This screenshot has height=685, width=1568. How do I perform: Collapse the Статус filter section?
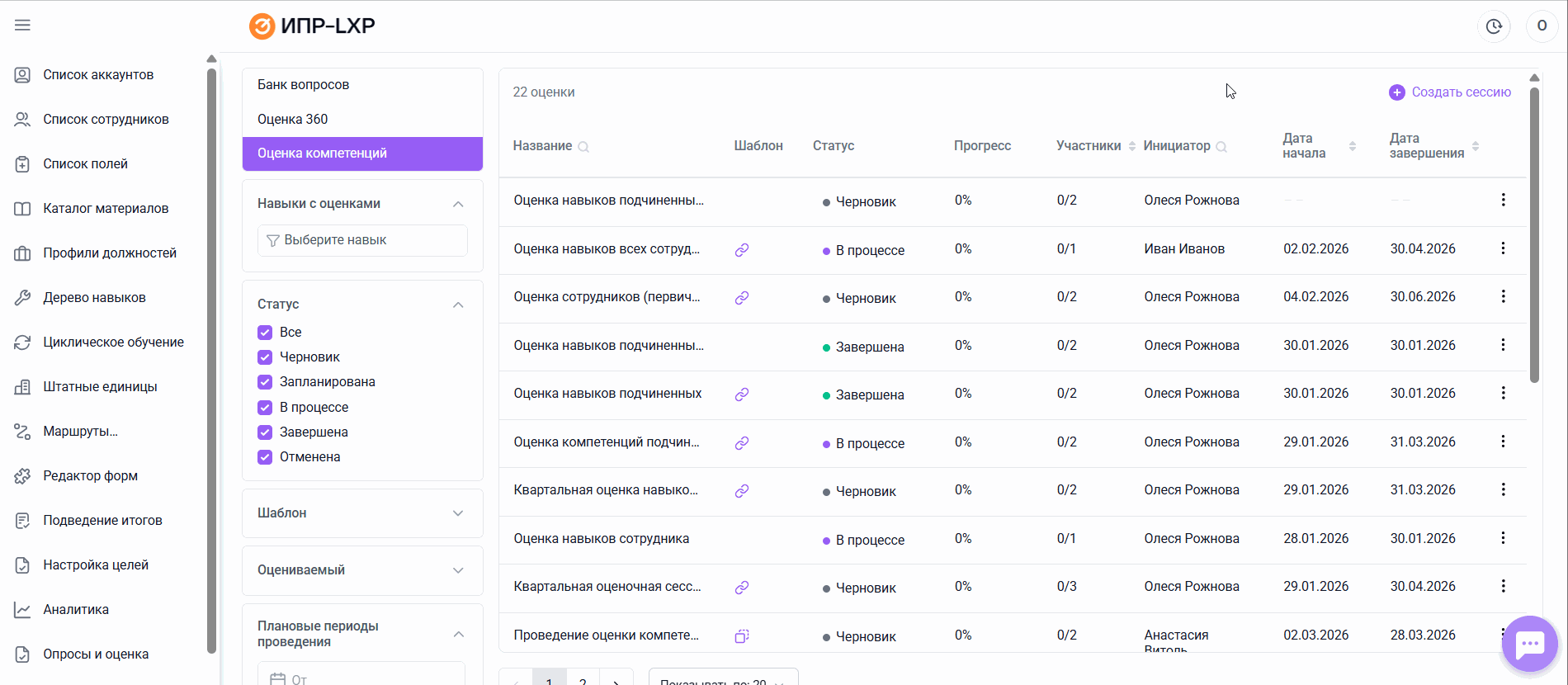click(458, 305)
